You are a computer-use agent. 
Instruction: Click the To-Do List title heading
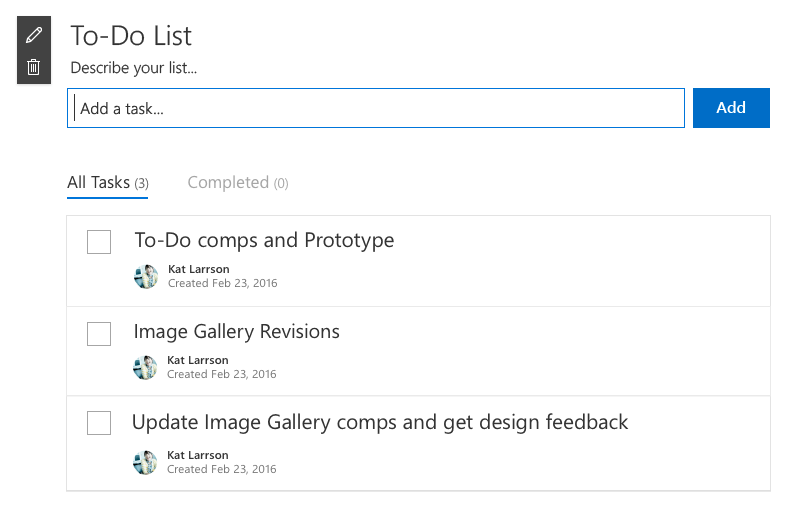131,36
